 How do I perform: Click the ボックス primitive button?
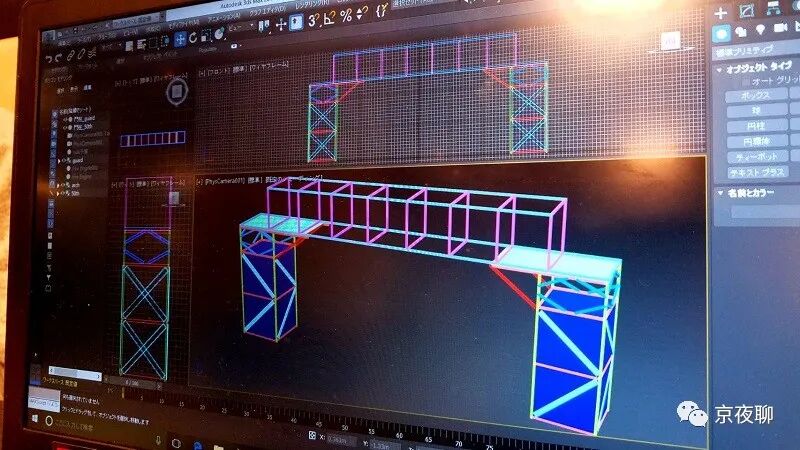point(755,95)
